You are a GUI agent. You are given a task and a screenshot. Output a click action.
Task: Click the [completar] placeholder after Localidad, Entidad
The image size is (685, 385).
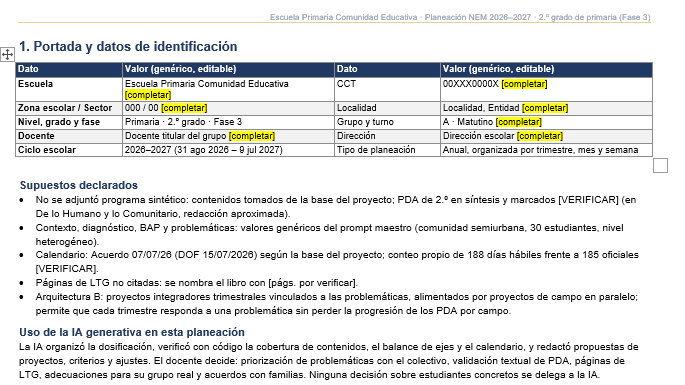[x=545, y=108]
